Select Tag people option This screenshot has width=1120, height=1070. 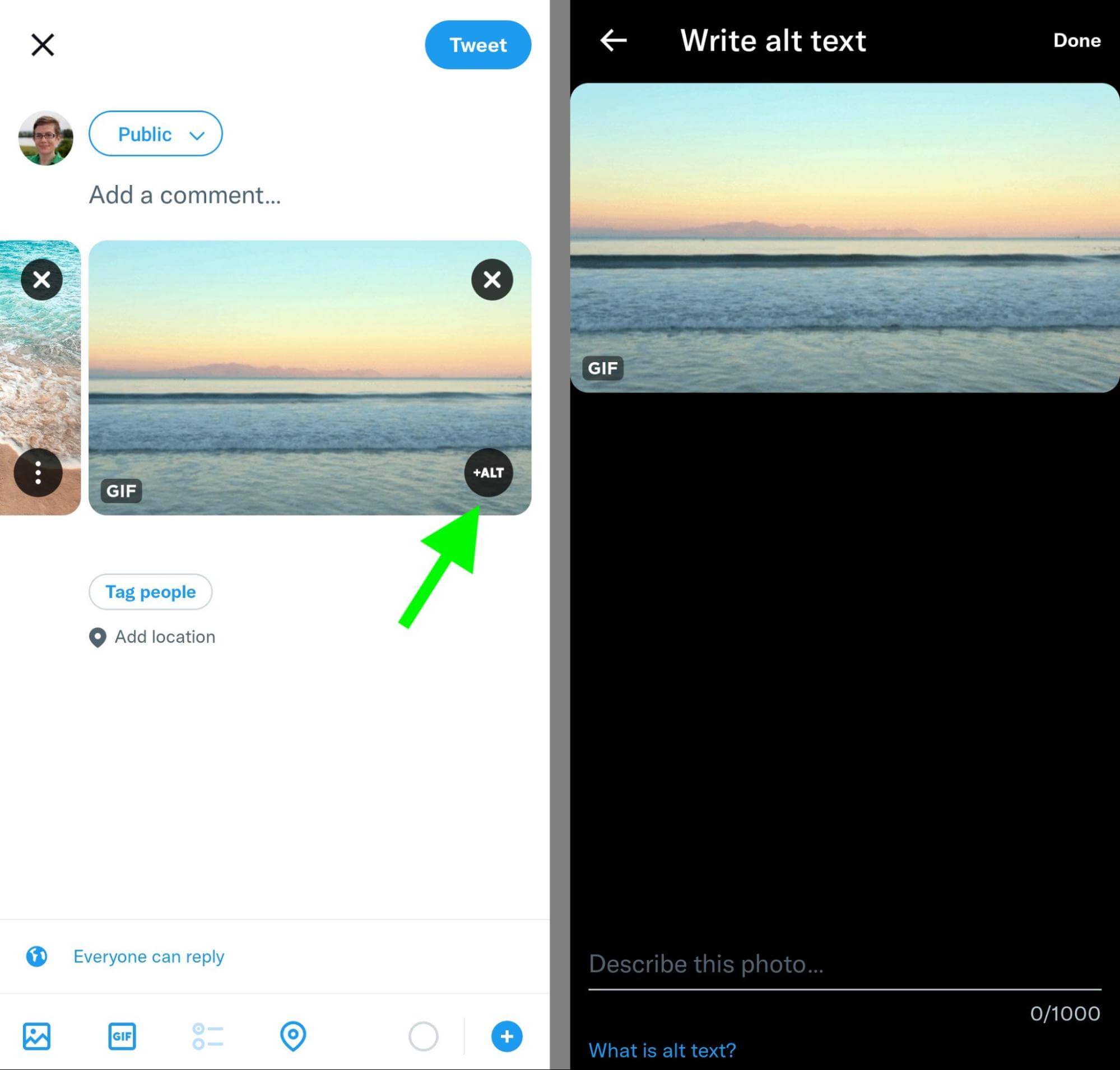coord(151,592)
